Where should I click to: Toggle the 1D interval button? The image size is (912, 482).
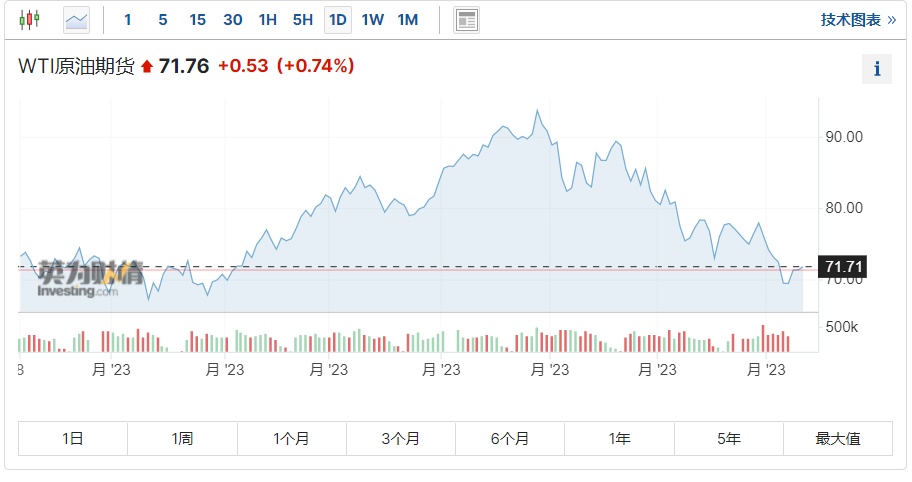tap(338, 19)
